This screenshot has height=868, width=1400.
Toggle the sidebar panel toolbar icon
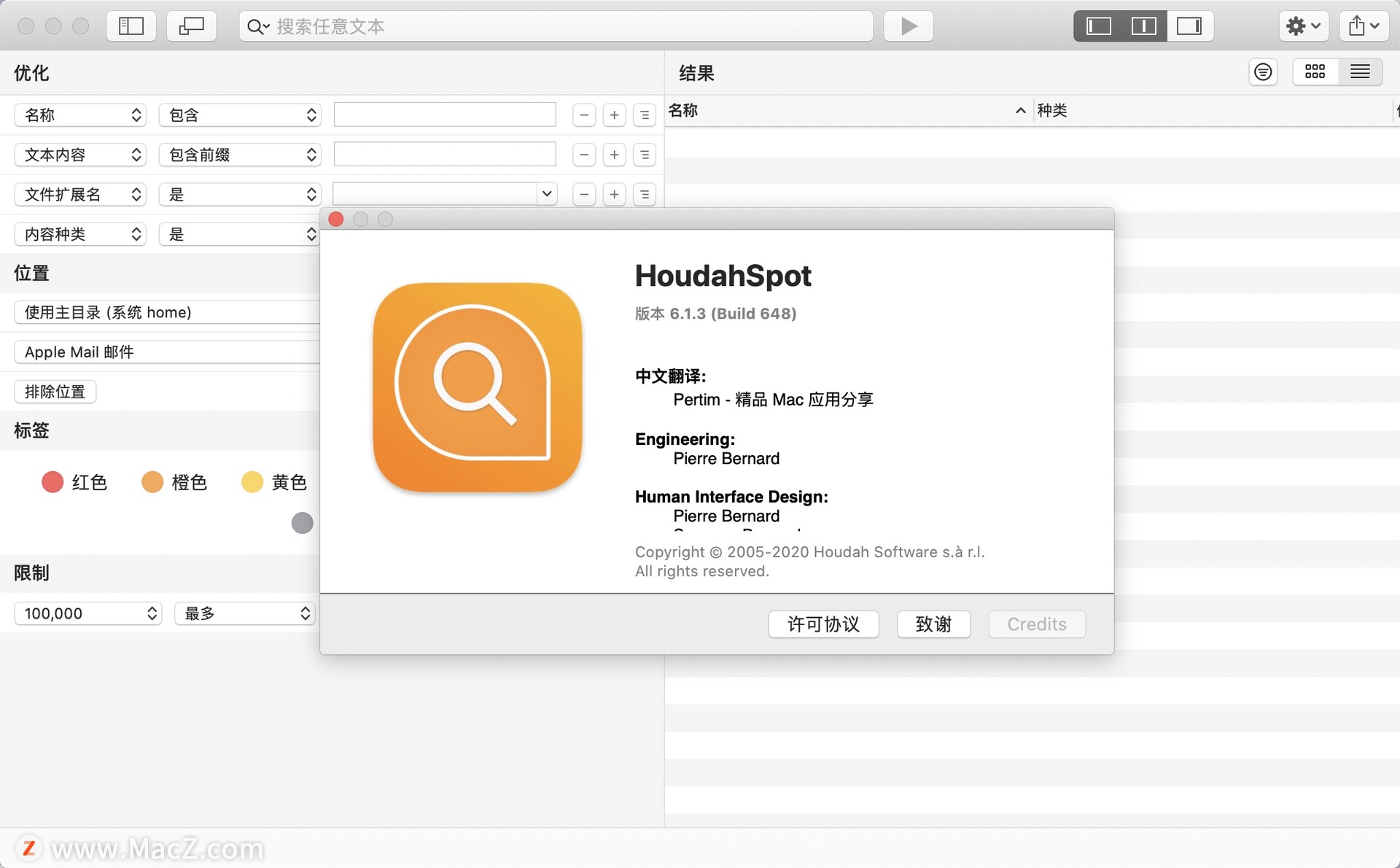(x=131, y=26)
